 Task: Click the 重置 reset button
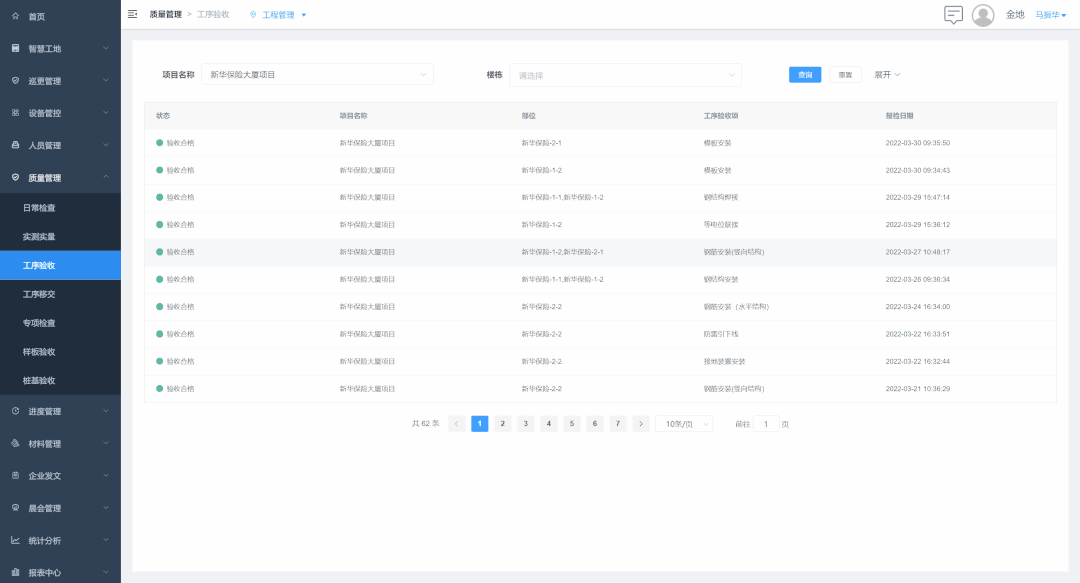click(845, 75)
